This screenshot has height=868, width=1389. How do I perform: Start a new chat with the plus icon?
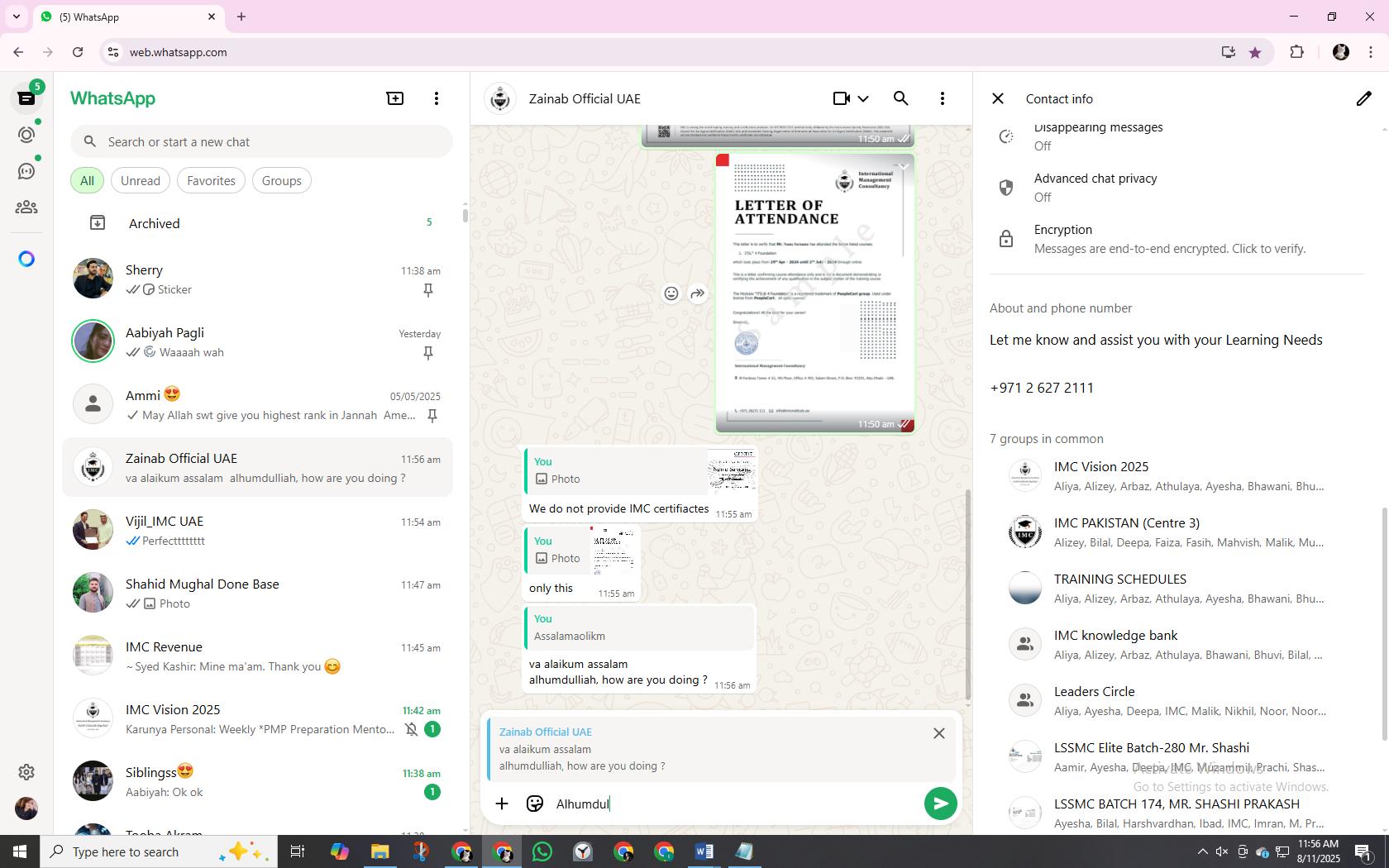pos(395,98)
